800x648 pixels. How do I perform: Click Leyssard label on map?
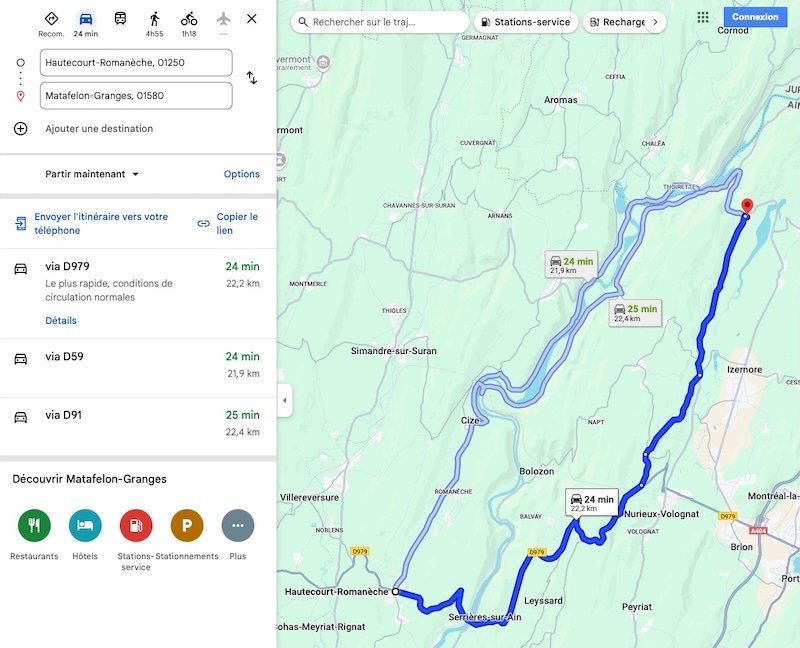543,601
